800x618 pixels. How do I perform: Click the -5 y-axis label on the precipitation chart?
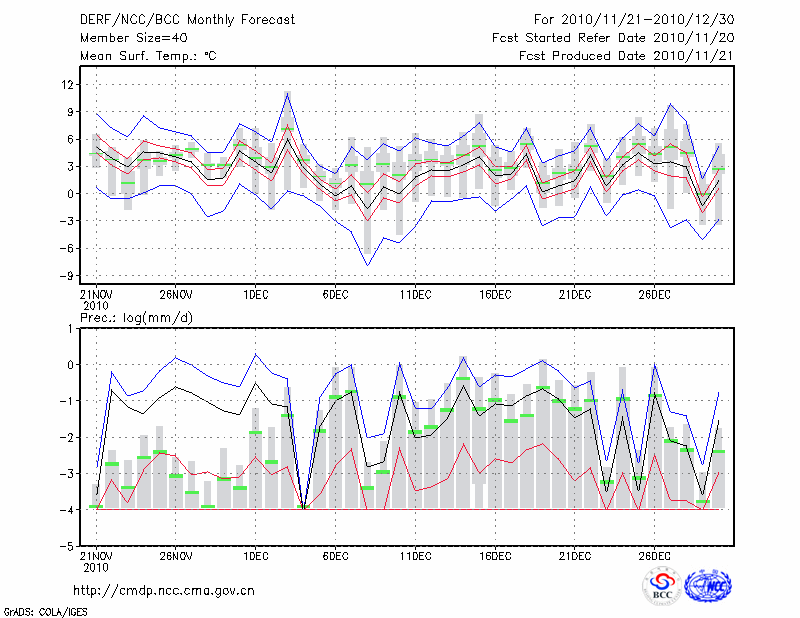tap(67, 547)
